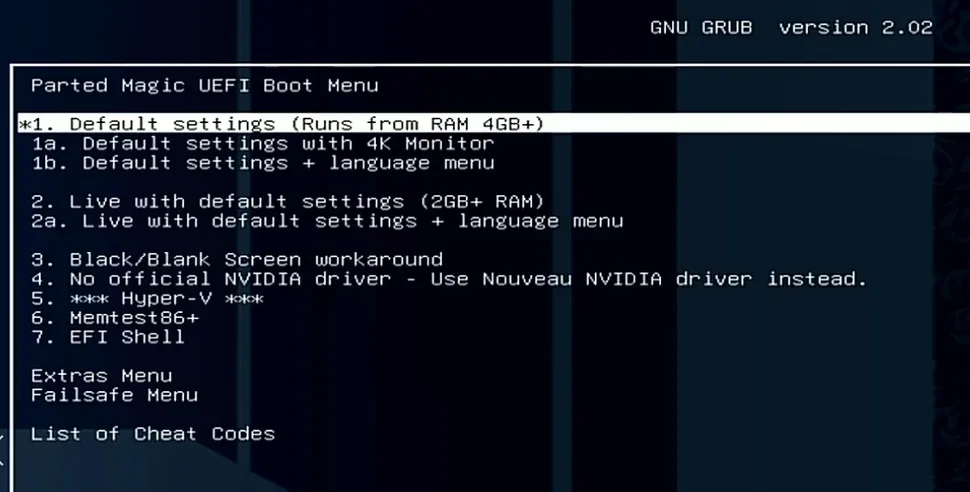
Task: Select 1b Default settings + language menu
Action: 263,163
